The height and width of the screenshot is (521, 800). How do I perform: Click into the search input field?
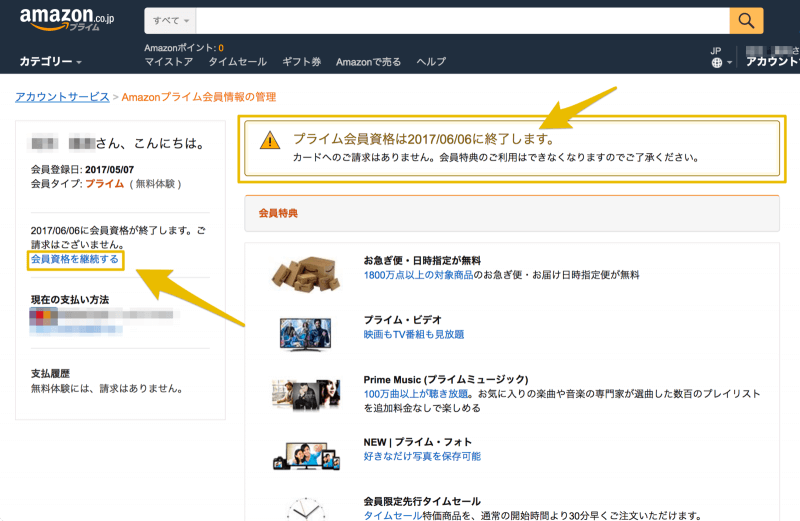tap(462, 21)
